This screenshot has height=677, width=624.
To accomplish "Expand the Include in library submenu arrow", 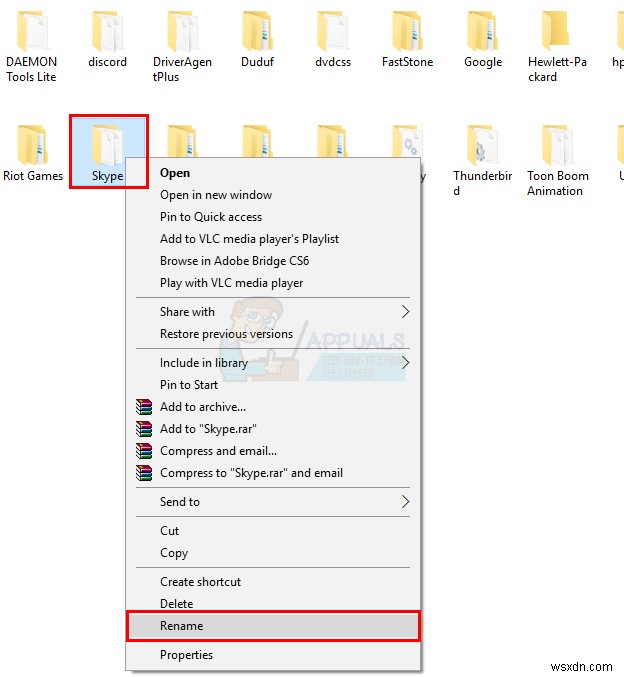I will tap(405, 363).
